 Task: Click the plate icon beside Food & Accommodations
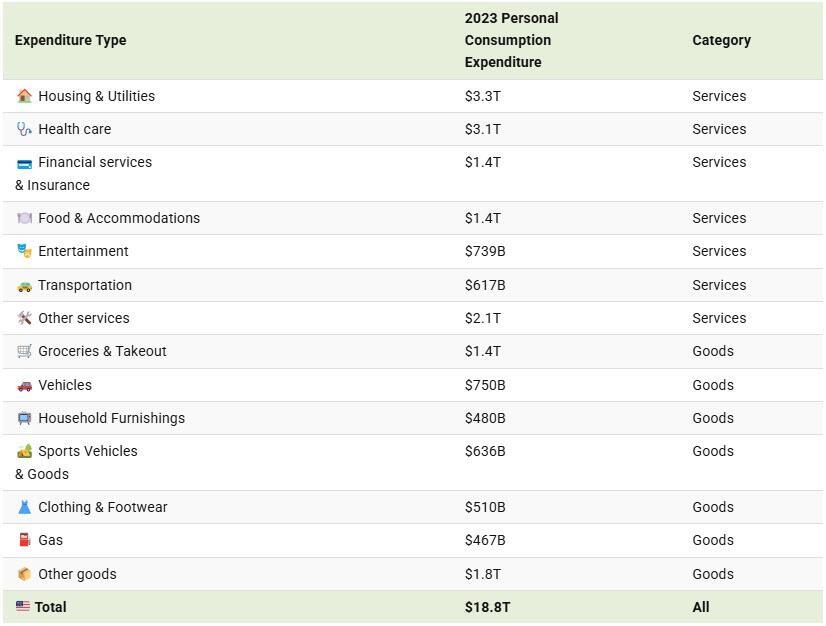coord(24,218)
